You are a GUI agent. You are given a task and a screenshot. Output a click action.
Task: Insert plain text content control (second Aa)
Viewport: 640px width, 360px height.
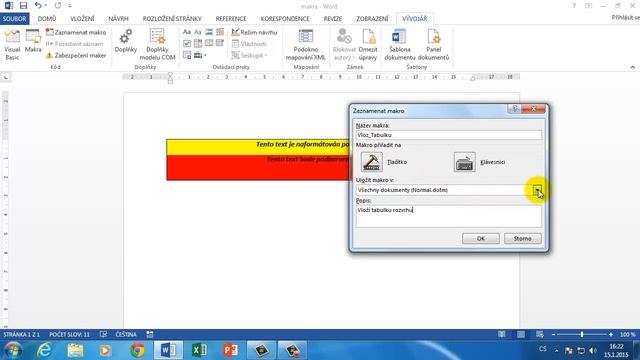198,32
